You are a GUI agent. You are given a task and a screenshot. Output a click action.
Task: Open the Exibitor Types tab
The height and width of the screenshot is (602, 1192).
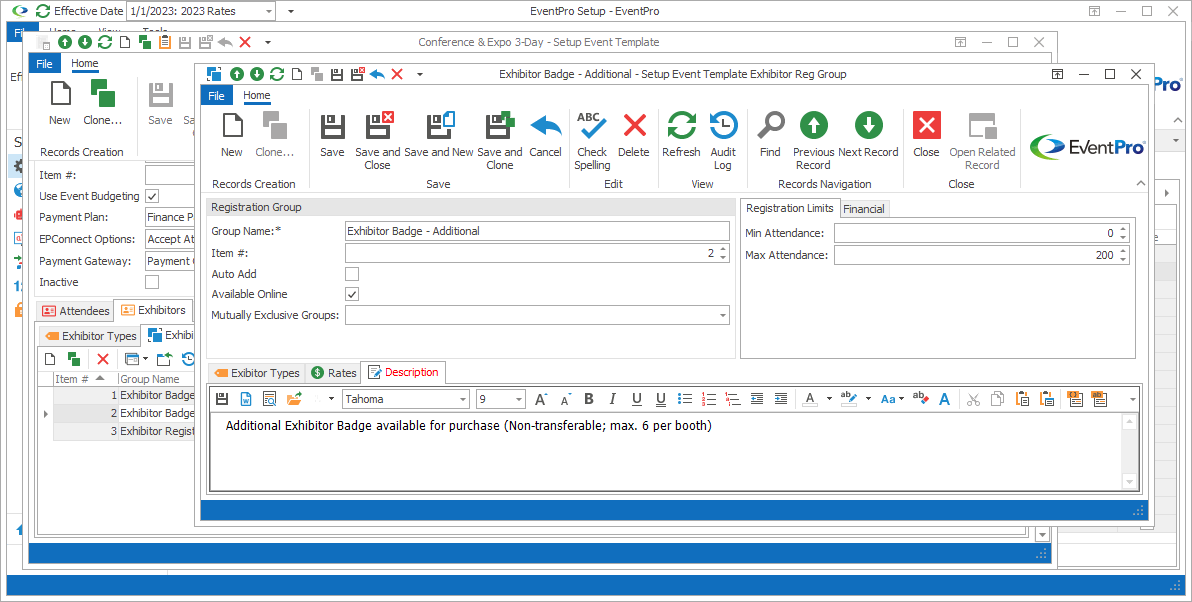point(257,372)
